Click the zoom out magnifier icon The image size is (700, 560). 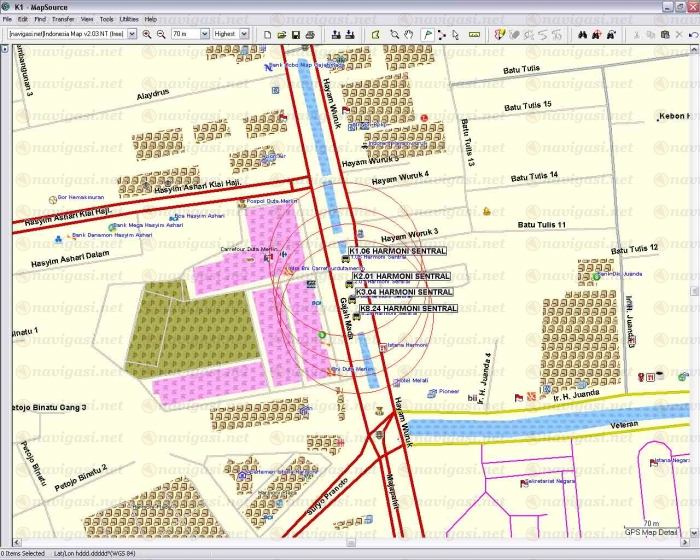(x=161, y=34)
